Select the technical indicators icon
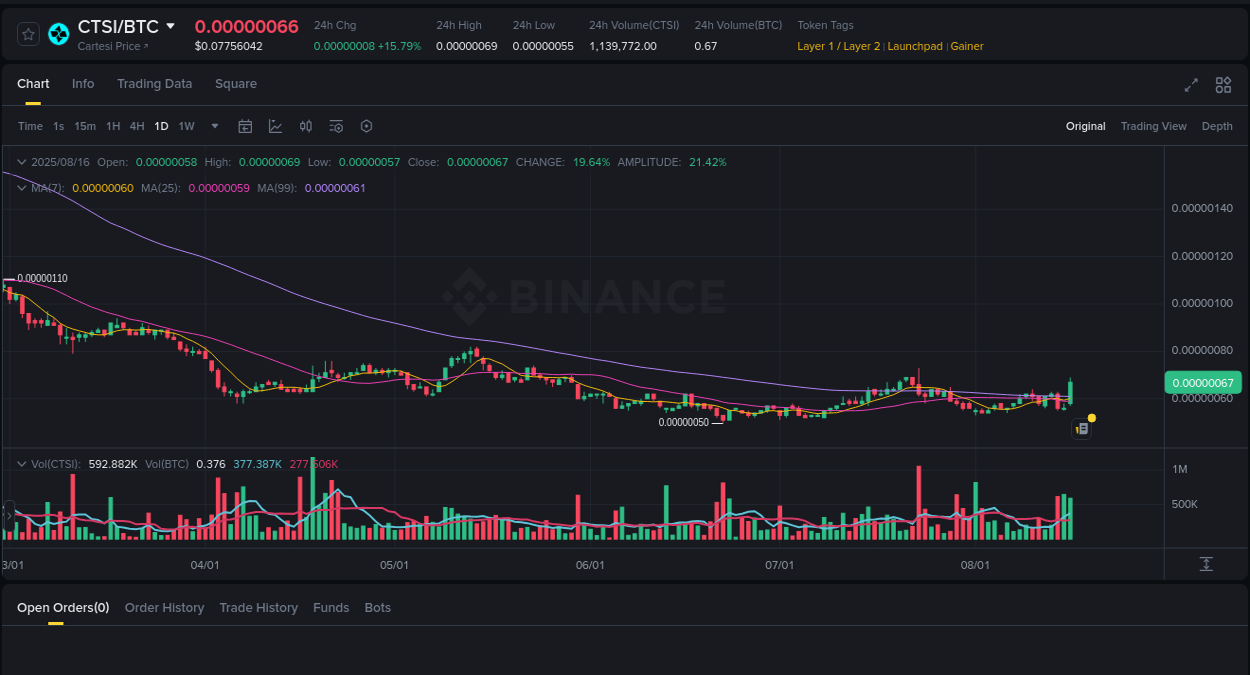Viewport: 1250px width, 675px height. click(x=275, y=126)
